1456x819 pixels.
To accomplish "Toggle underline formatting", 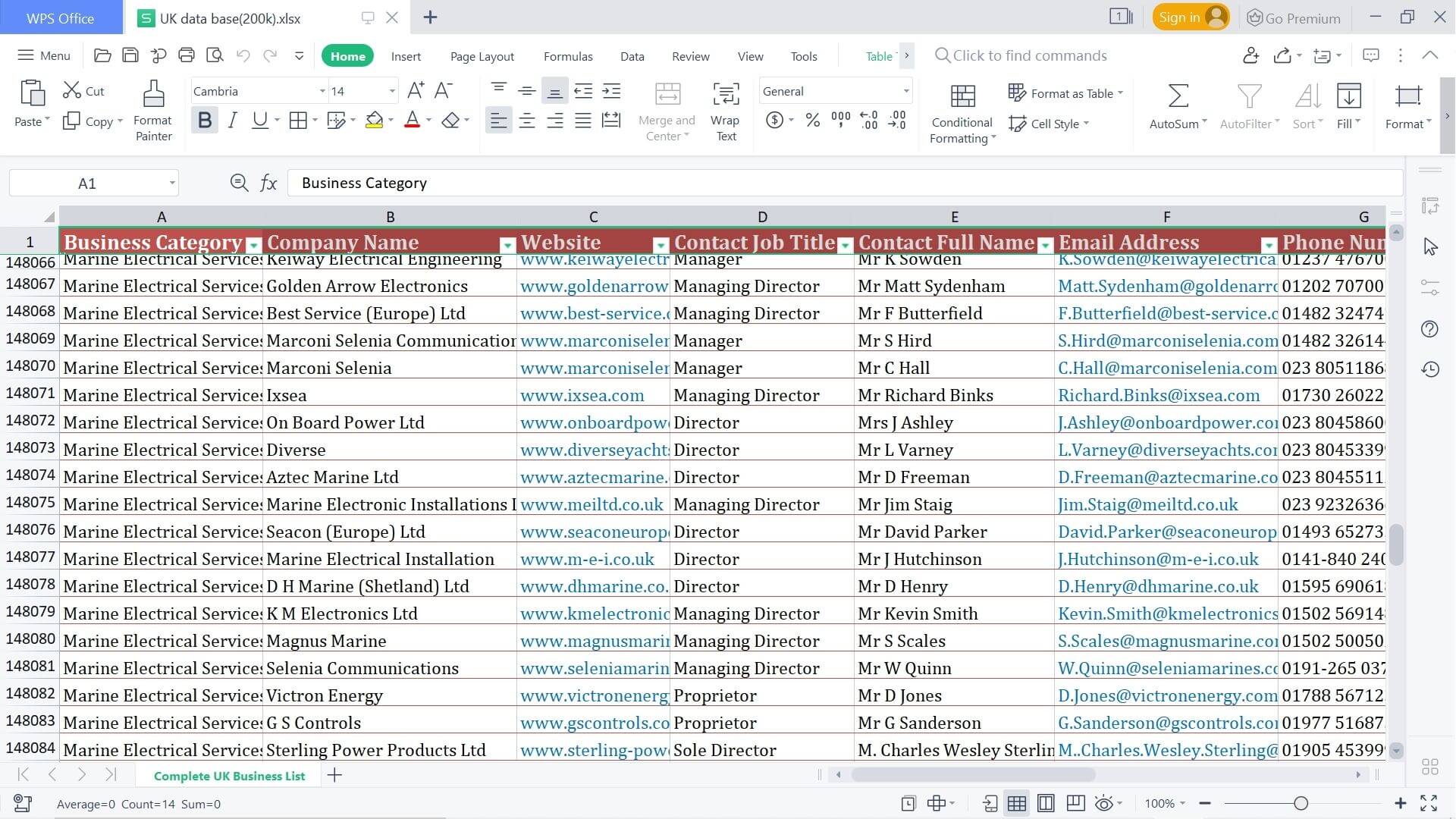I will coord(258,120).
